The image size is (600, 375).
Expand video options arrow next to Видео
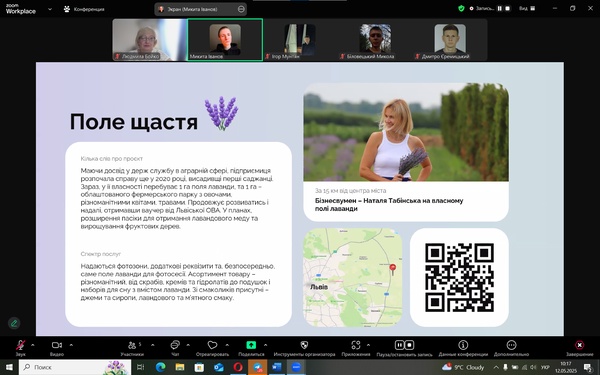71,345
